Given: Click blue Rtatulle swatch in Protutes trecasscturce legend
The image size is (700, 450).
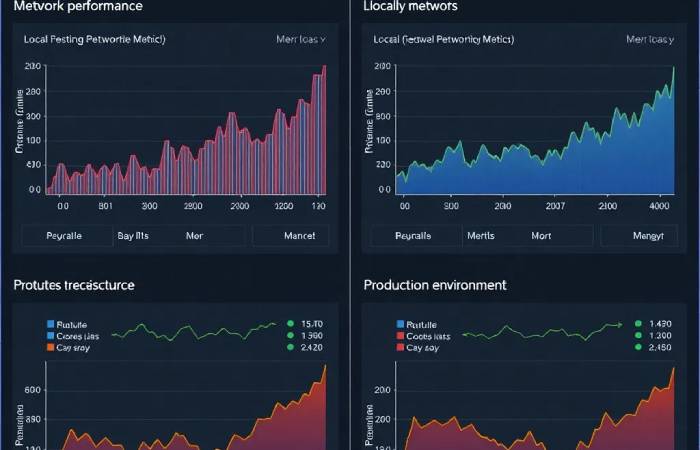Looking at the screenshot, I should [50, 324].
